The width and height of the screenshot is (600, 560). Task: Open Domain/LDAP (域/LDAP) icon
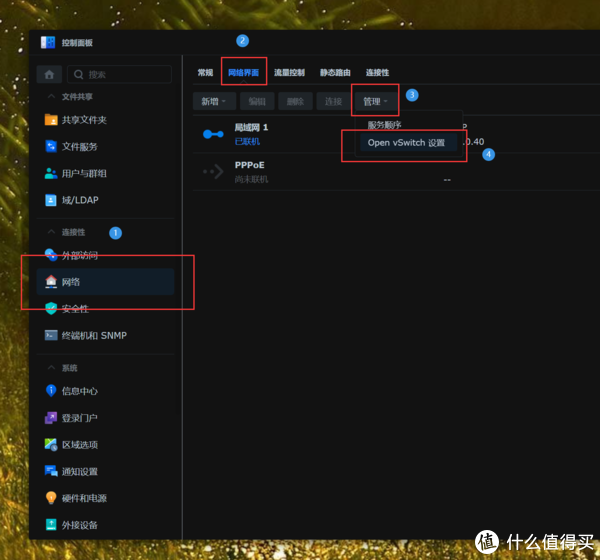click(51, 200)
